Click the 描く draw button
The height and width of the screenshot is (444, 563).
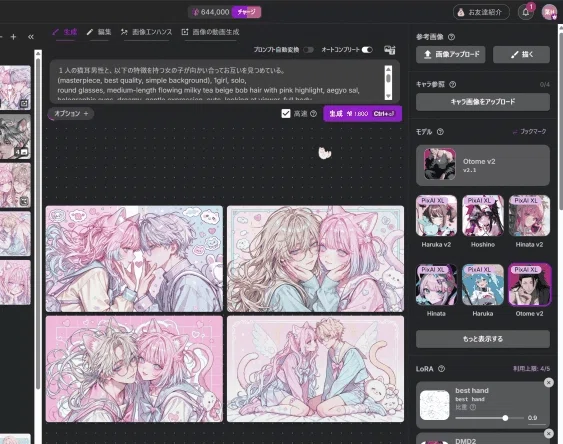521,54
